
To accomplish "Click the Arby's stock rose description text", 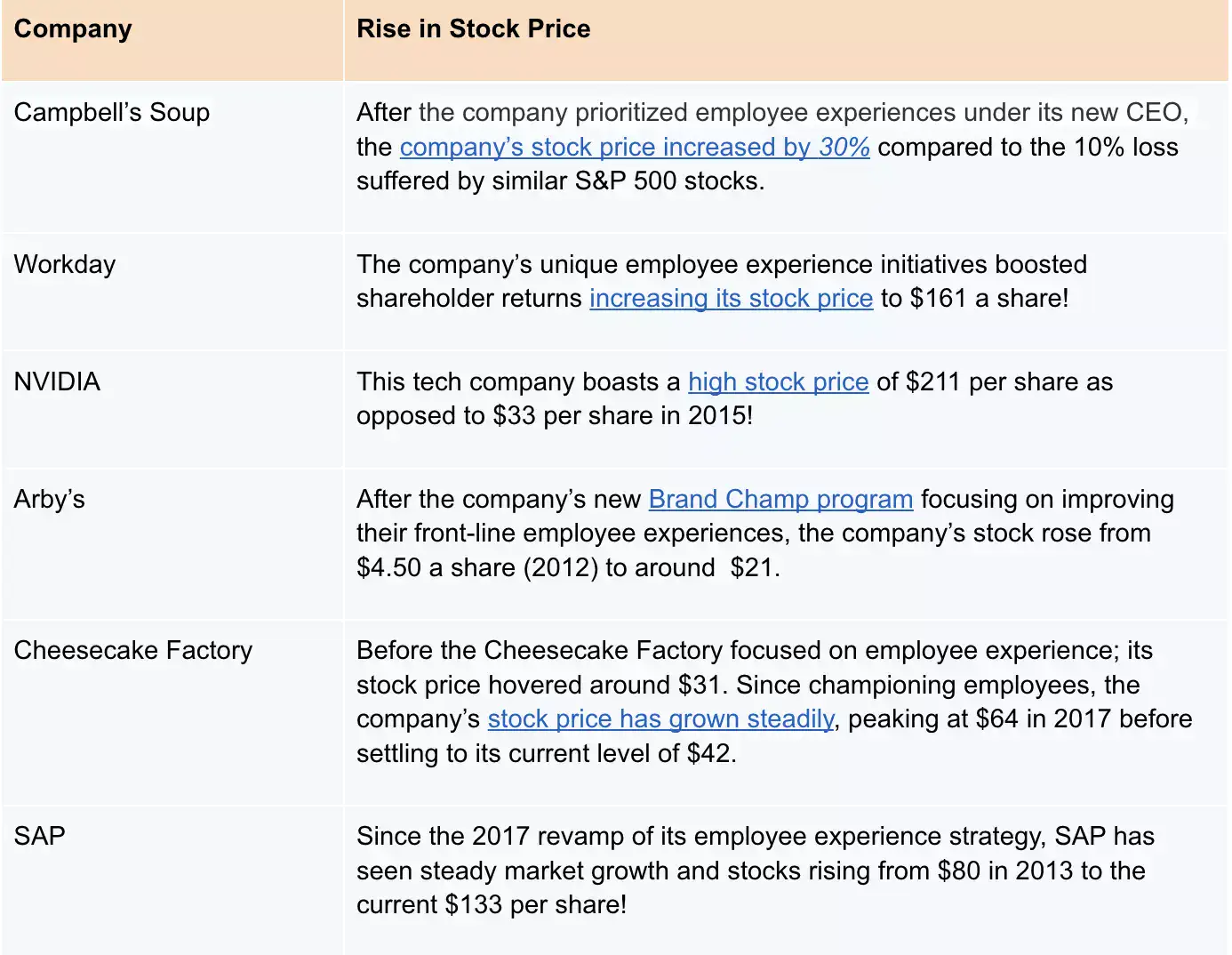I will tap(765, 533).
